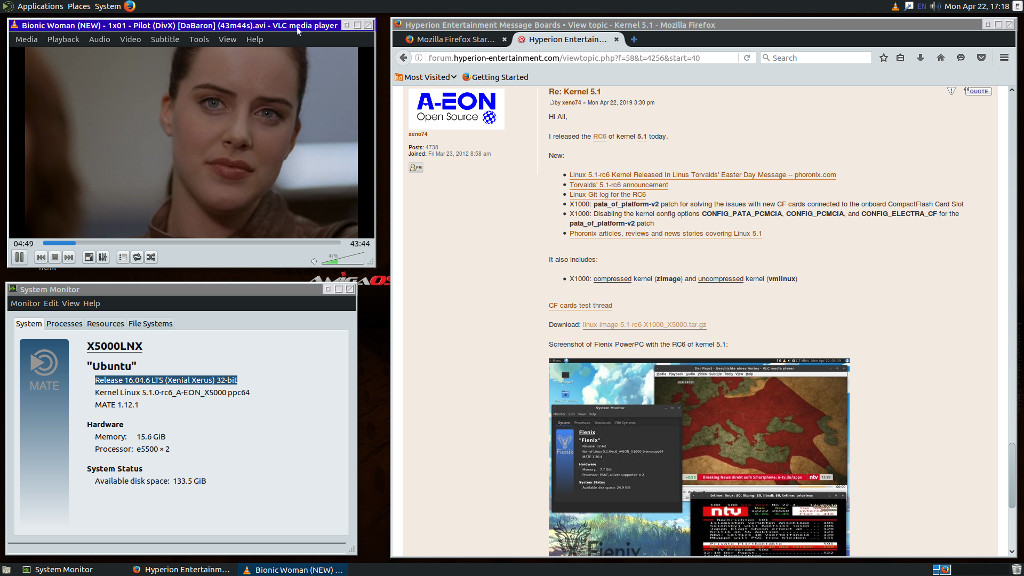Select the System tab in System Monitor
The width and height of the screenshot is (1024, 576).
tap(29, 323)
